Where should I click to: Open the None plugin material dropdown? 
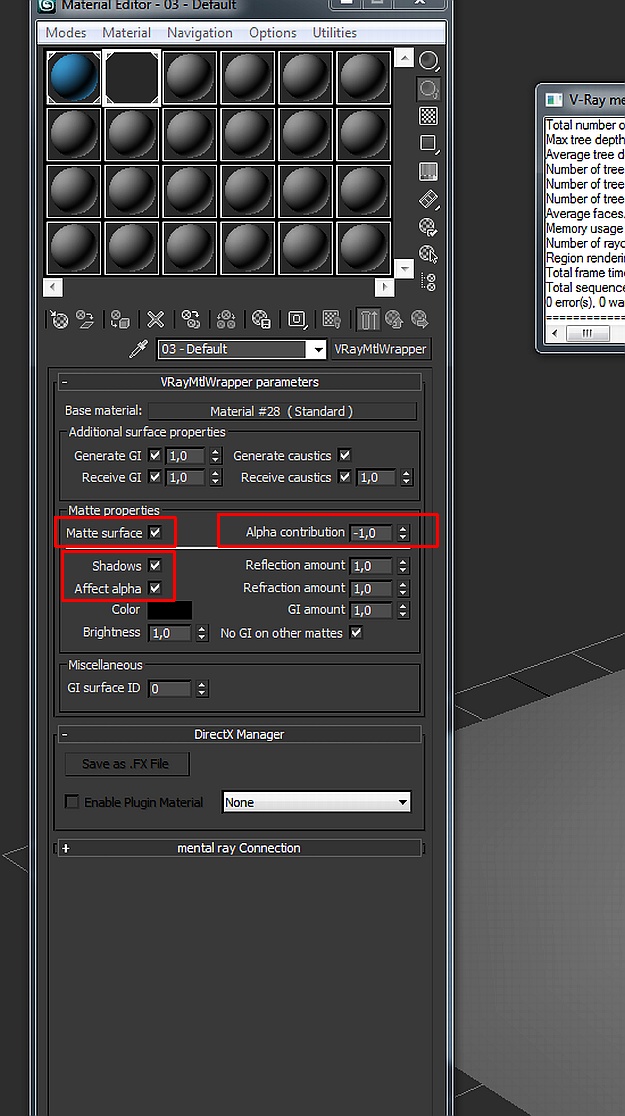point(316,802)
